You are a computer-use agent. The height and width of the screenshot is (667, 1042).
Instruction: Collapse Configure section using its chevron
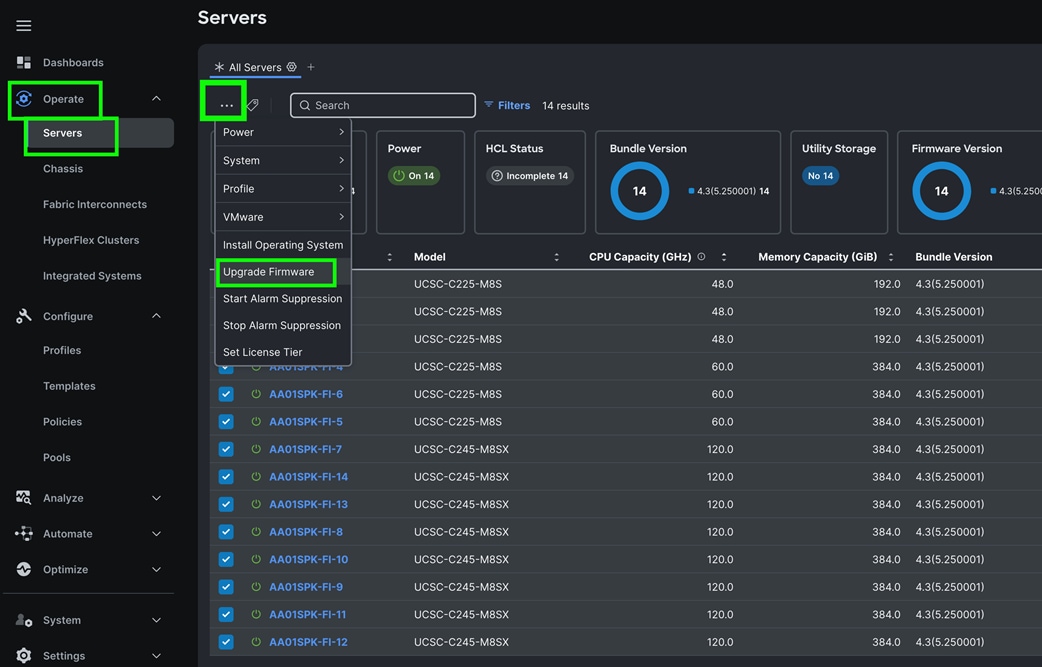coord(156,316)
